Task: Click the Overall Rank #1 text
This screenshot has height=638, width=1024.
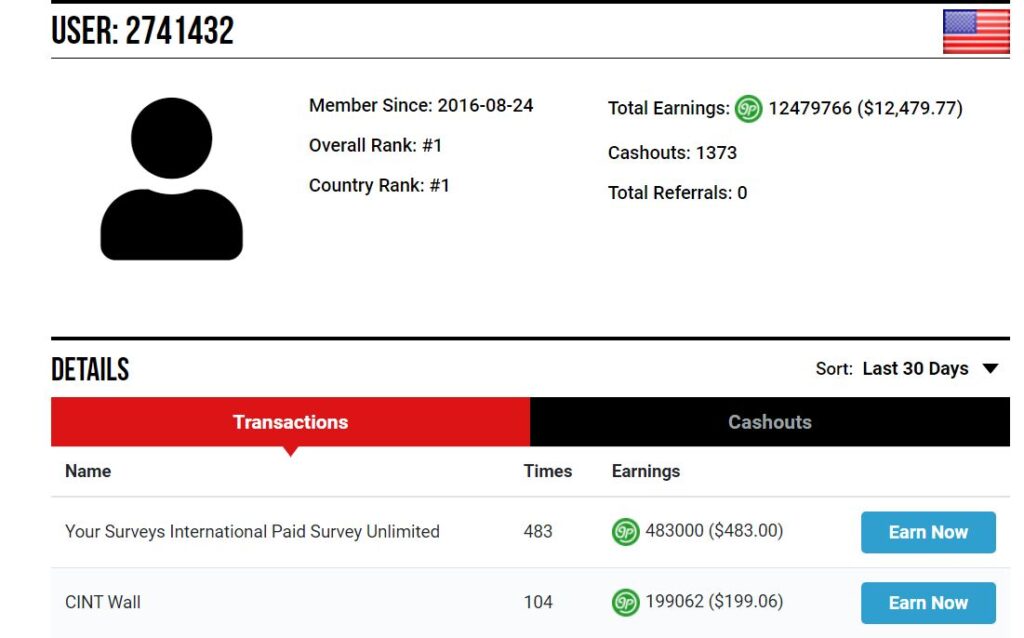Action: (x=375, y=146)
